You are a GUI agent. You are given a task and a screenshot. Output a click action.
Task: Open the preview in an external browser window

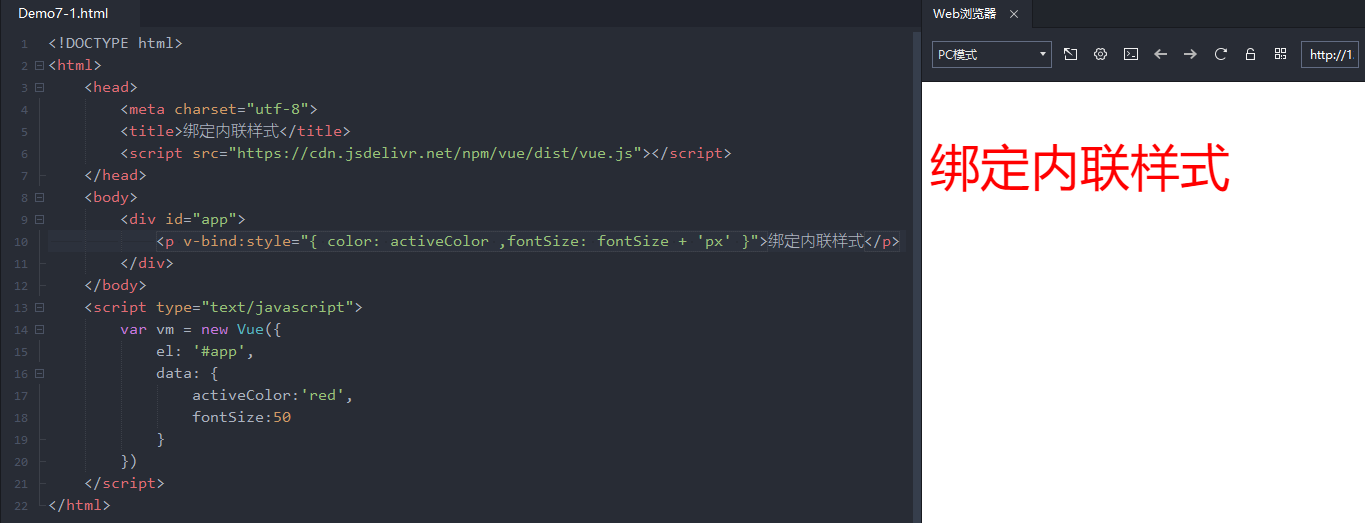click(1070, 54)
